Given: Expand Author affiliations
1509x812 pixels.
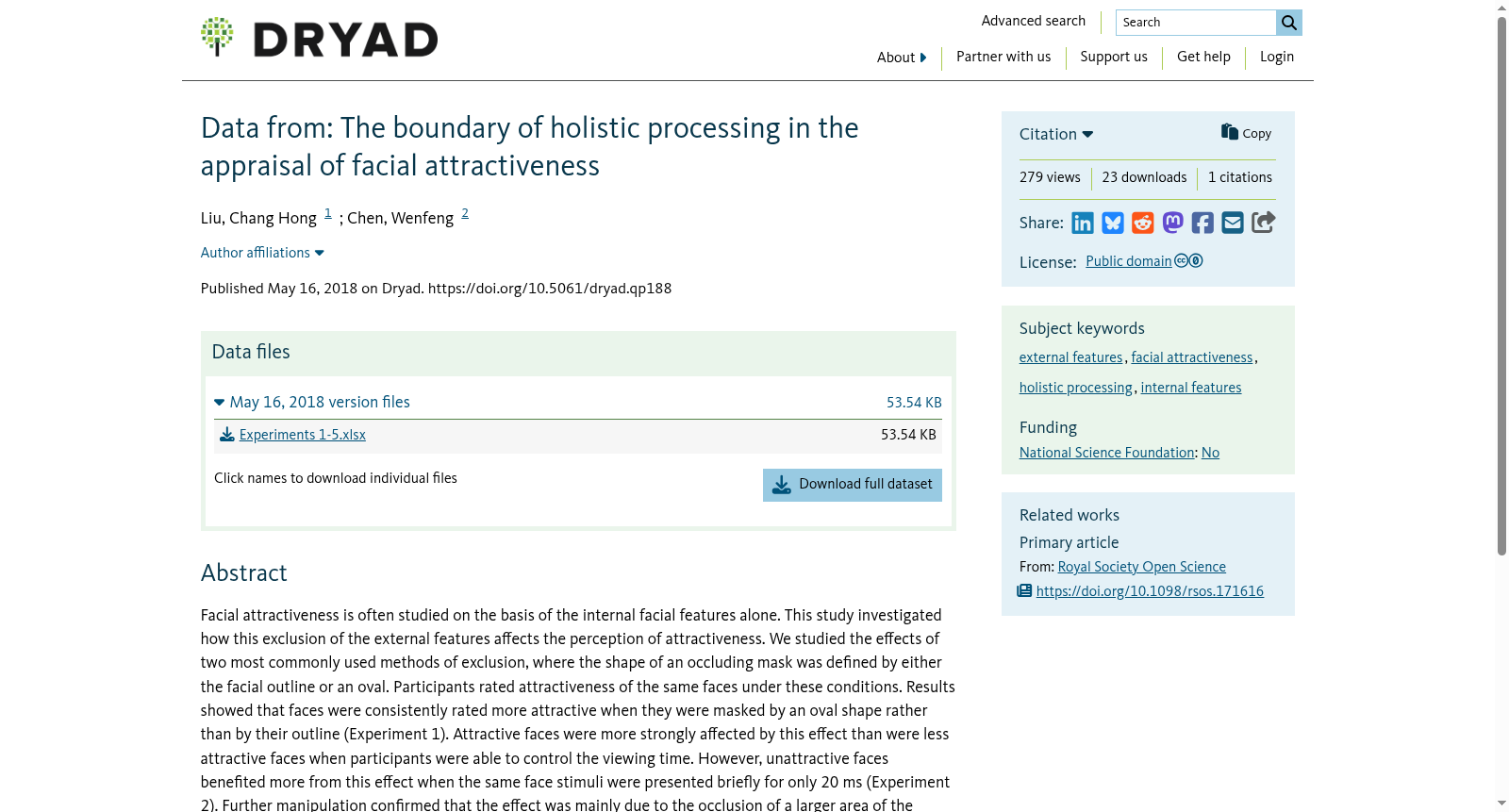Looking at the screenshot, I should tap(262, 253).
